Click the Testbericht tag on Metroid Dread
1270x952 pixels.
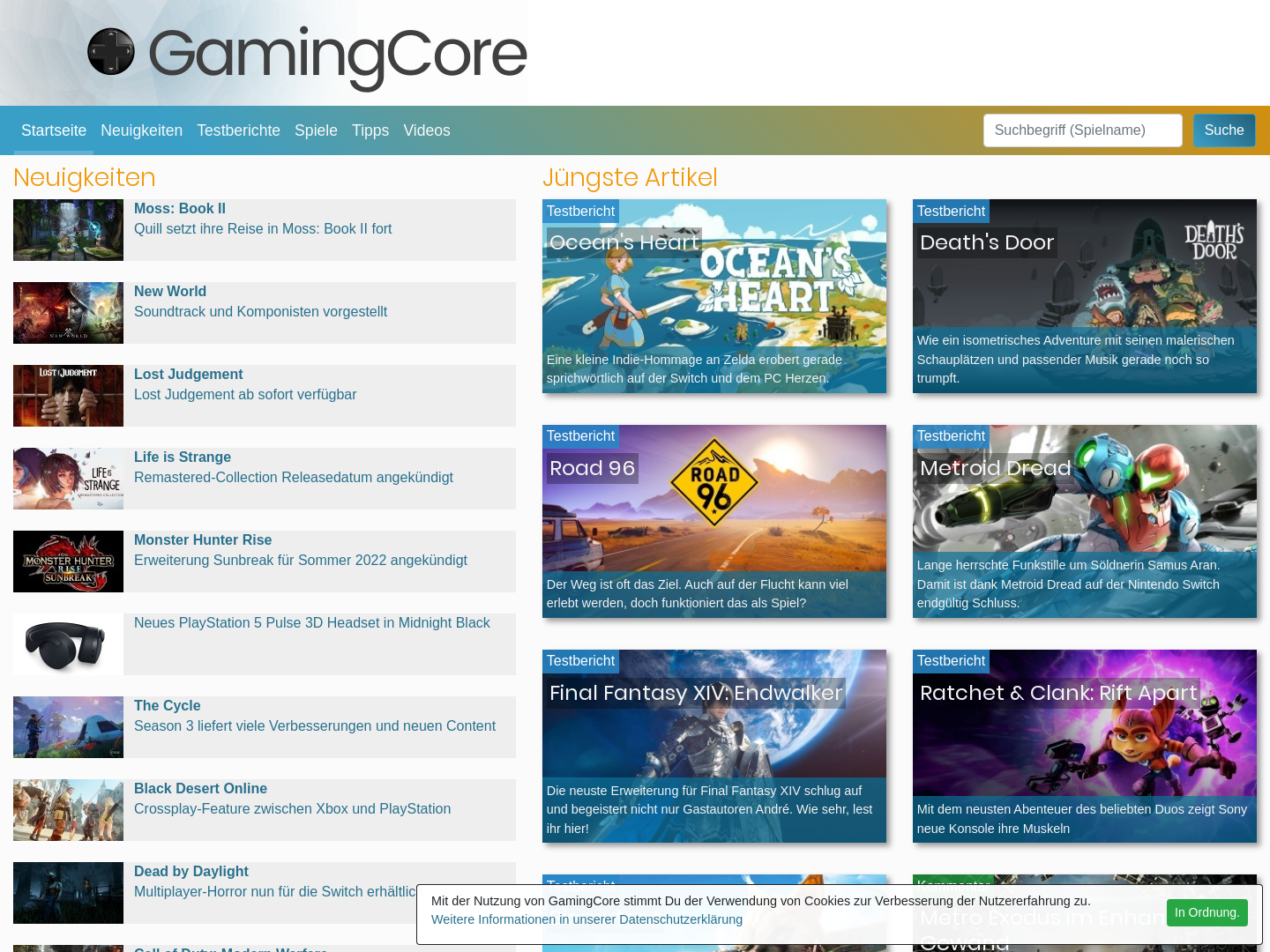(951, 436)
